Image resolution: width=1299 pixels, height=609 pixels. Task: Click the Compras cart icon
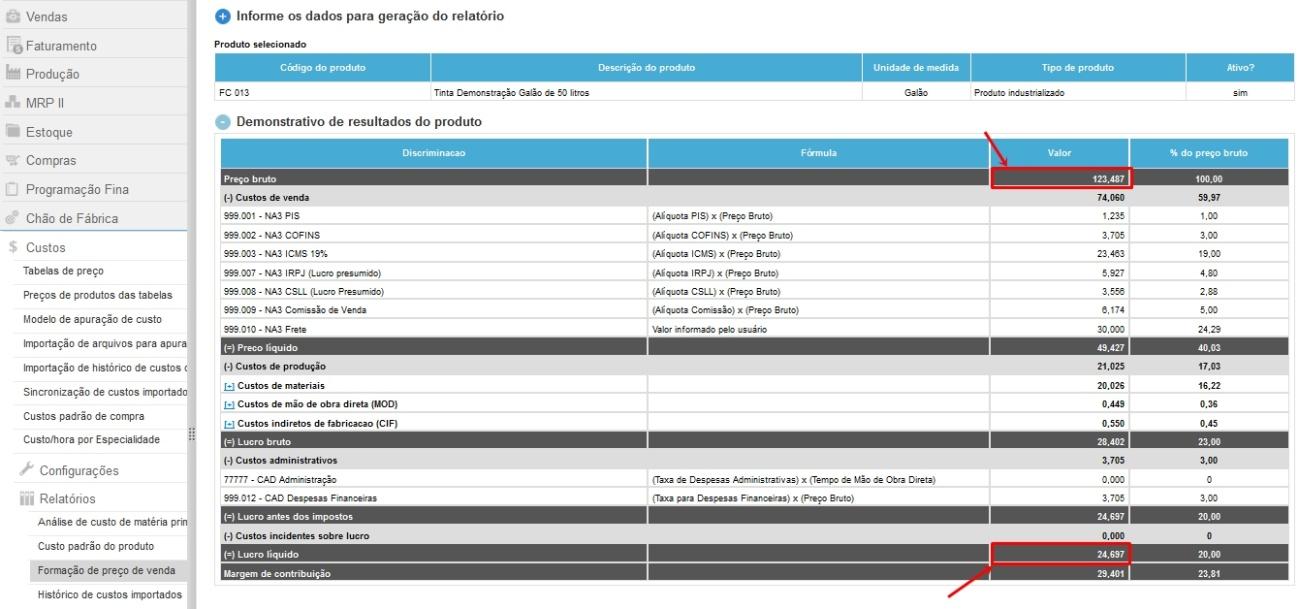(x=13, y=160)
